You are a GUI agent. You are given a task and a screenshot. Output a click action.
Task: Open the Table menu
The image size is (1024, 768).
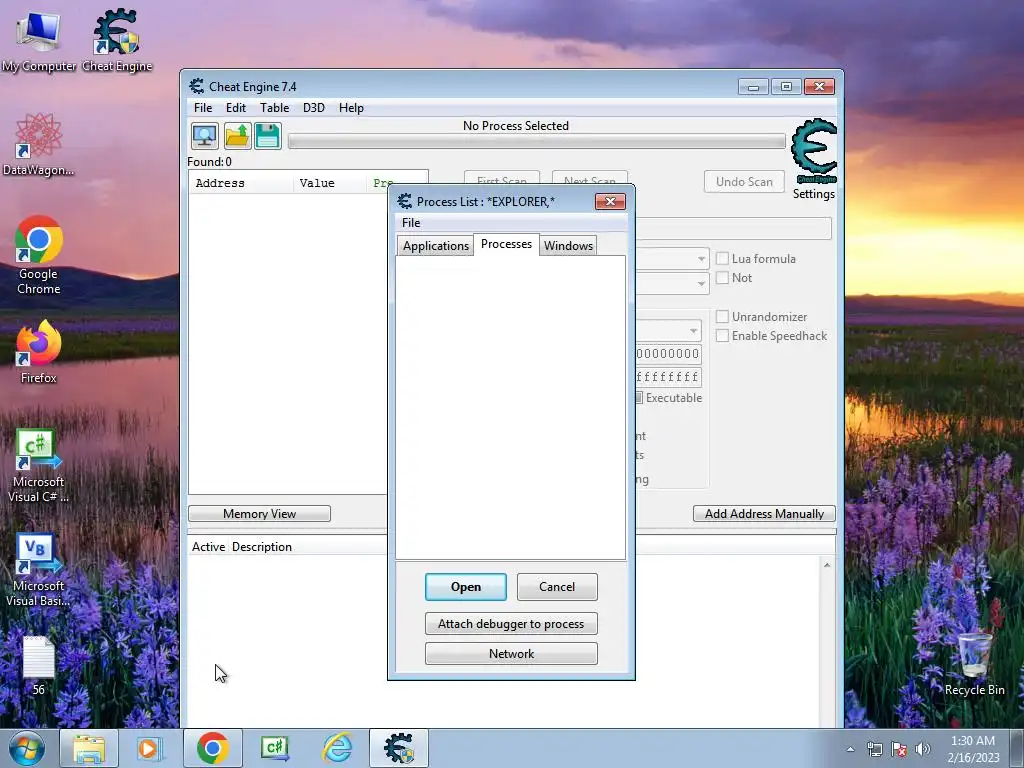tap(274, 108)
